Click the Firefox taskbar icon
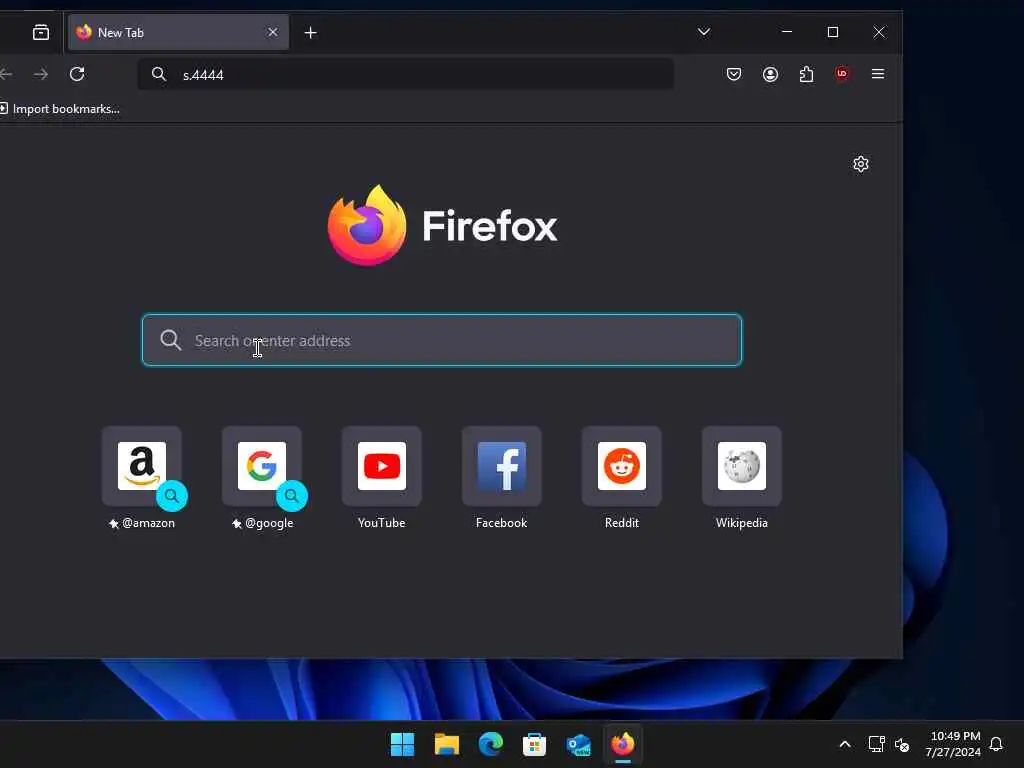Screen dimensions: 1024x768 click(x=622, y=744)
